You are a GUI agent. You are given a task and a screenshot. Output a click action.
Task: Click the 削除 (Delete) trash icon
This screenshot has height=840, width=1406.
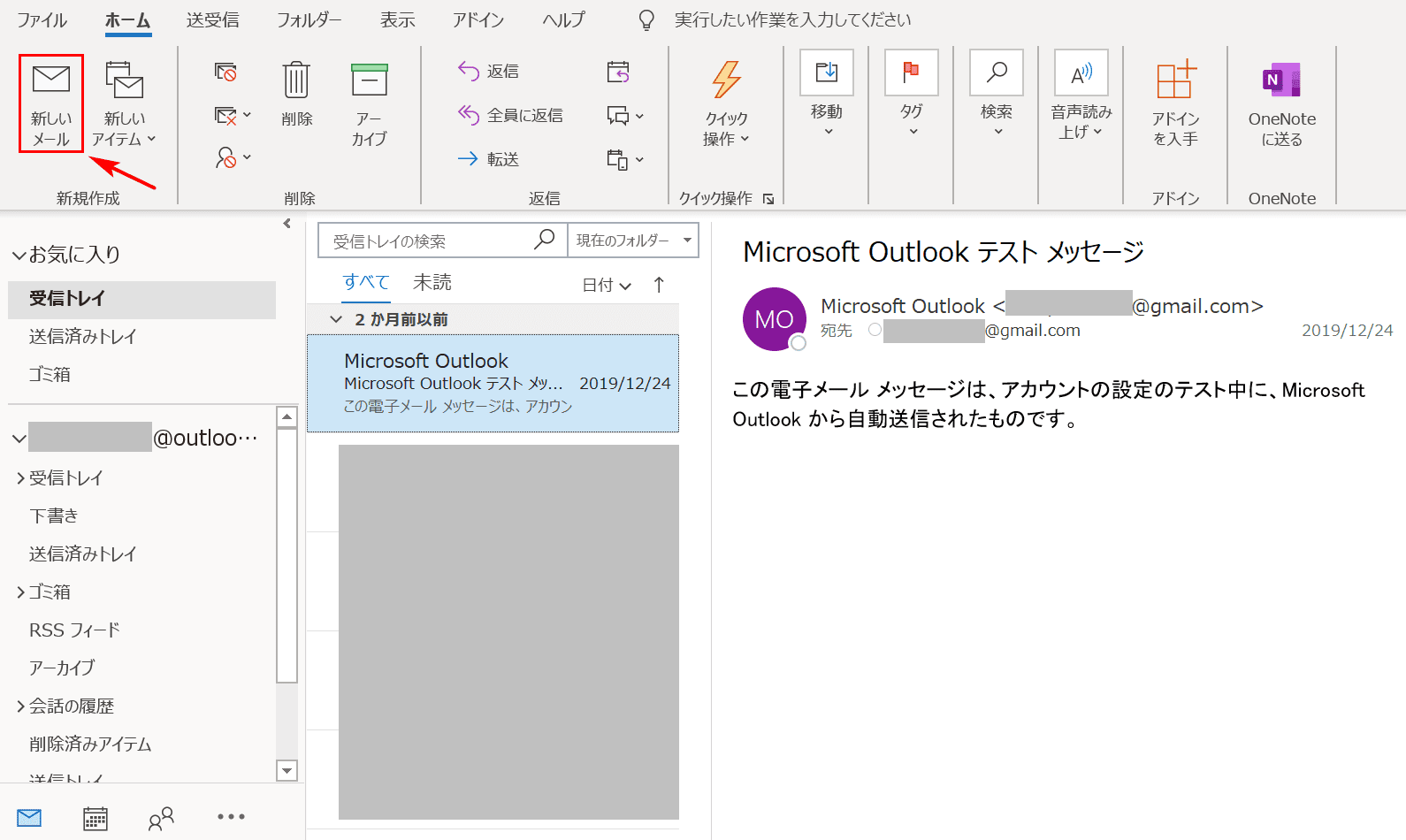tap(296, 81)
